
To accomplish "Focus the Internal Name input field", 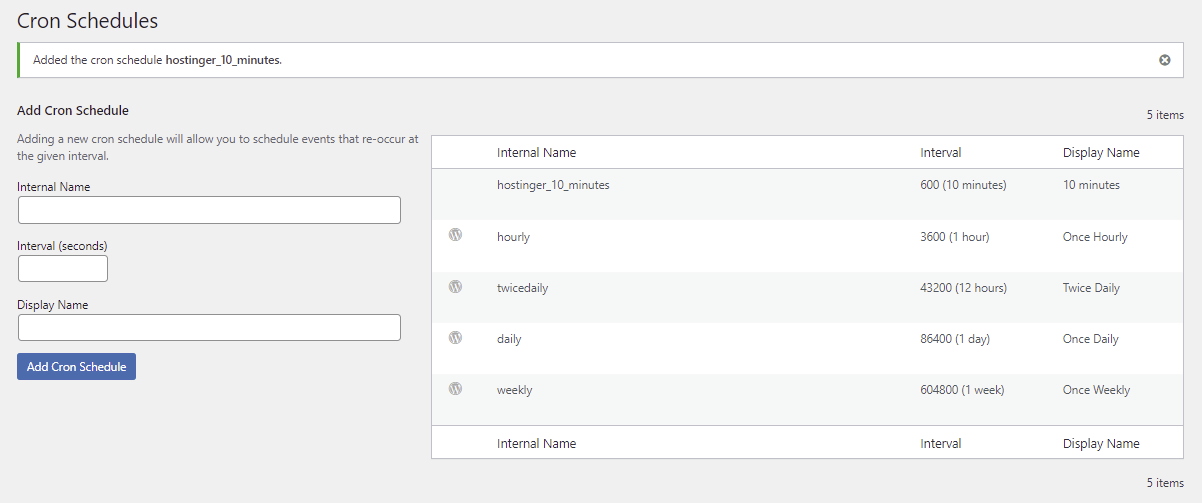I will pos(209,210).
